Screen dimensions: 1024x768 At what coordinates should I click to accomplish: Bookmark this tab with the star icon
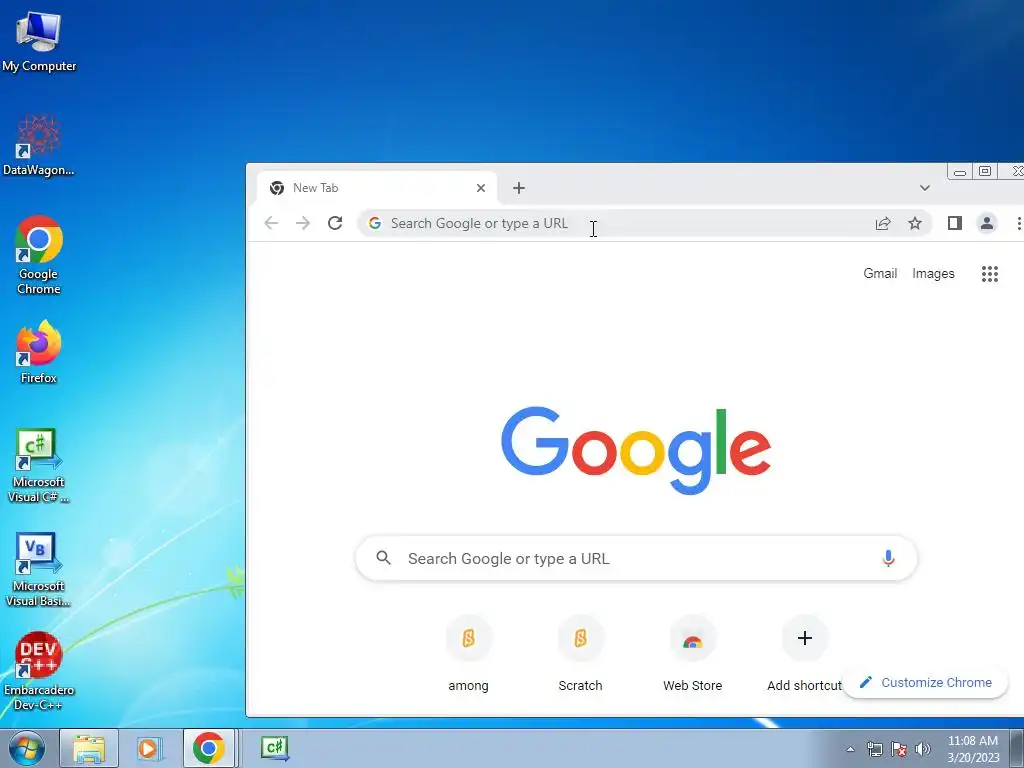[915, 223]
